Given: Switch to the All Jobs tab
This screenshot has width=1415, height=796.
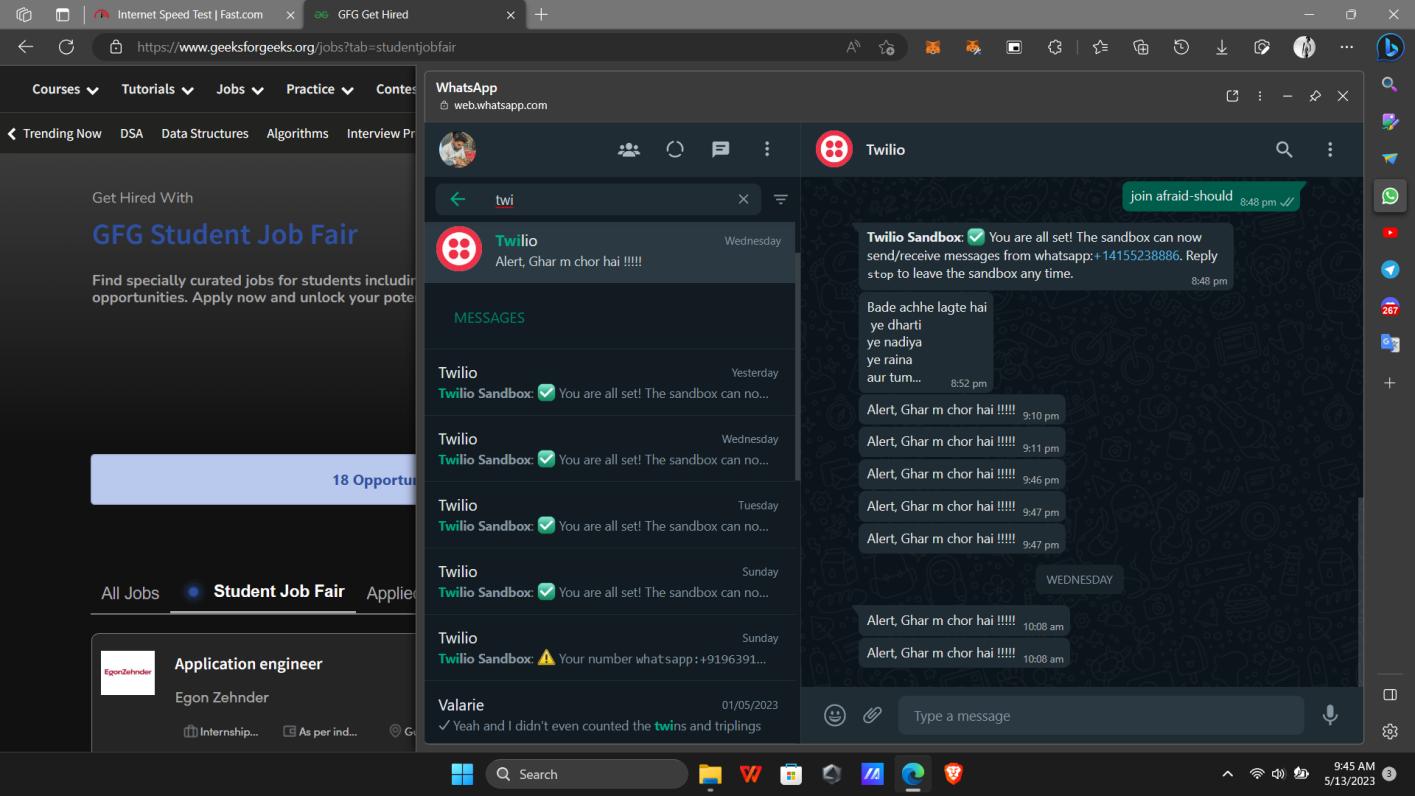Looking at the screenshot, I should pyautogui.click(x=130, y=593).
